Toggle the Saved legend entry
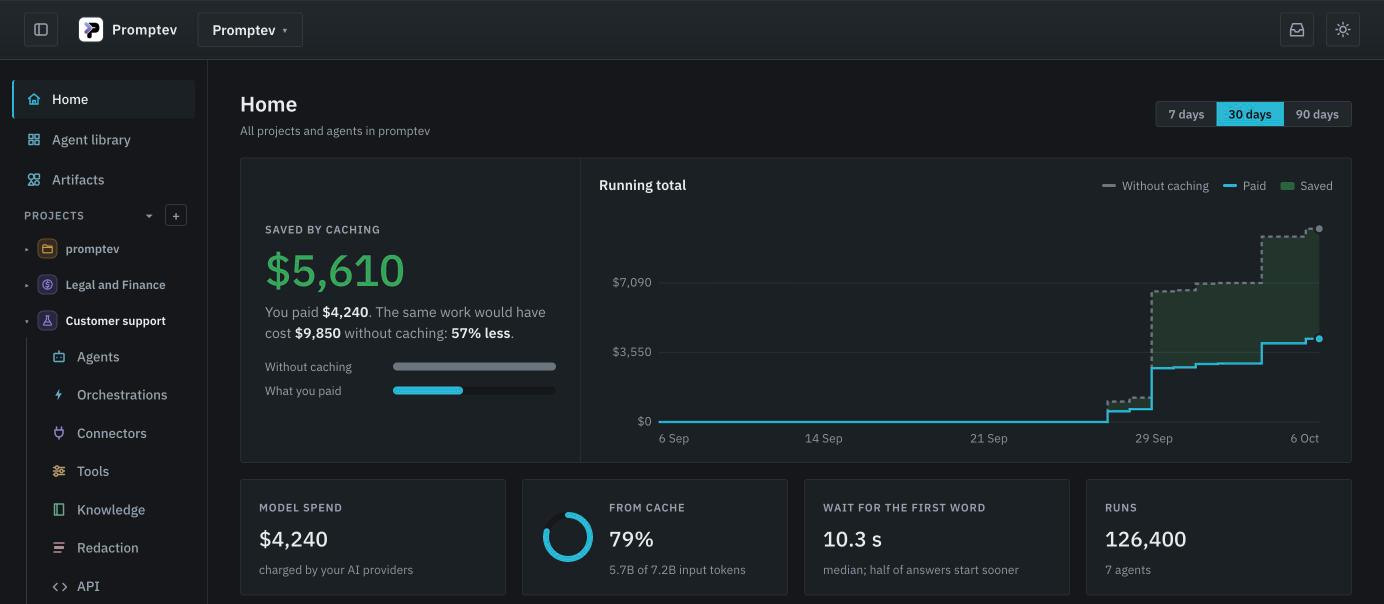Screen dimensions: 1384x604 coord(1307,186)
